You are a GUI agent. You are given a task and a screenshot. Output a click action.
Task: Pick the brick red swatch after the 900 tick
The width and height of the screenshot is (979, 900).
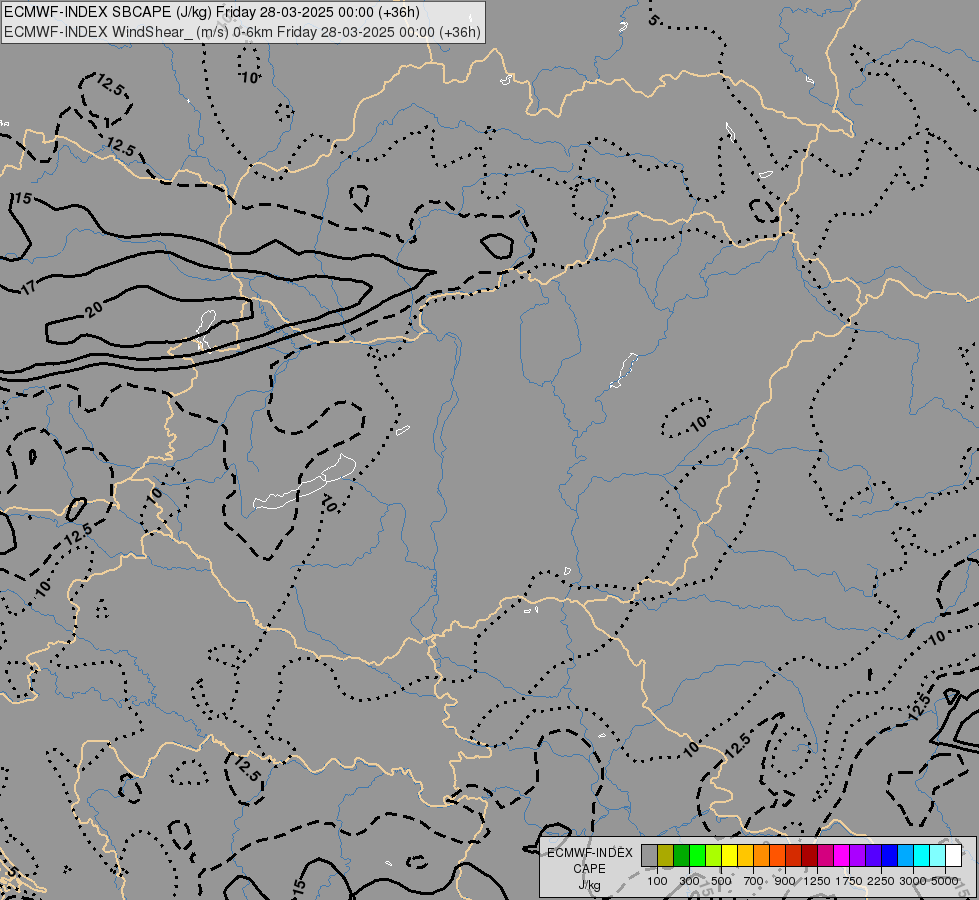tap(794, 856)
